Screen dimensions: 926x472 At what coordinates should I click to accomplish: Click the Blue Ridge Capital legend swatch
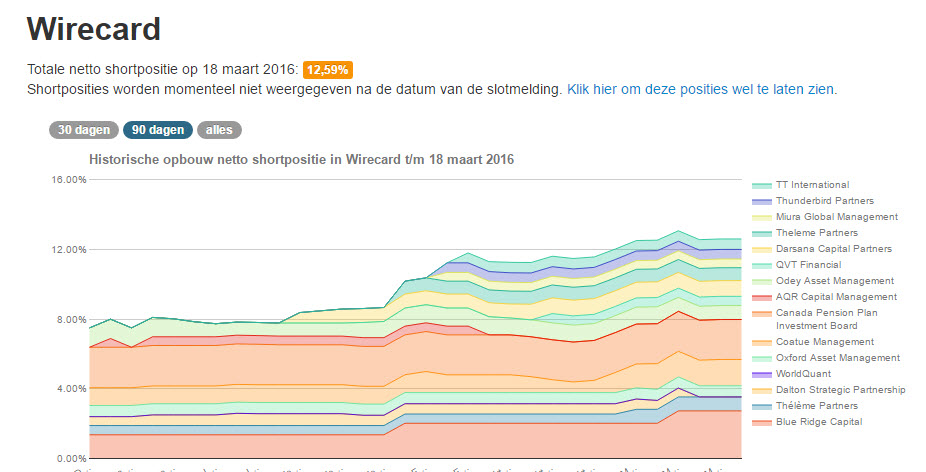pos(760,422)
